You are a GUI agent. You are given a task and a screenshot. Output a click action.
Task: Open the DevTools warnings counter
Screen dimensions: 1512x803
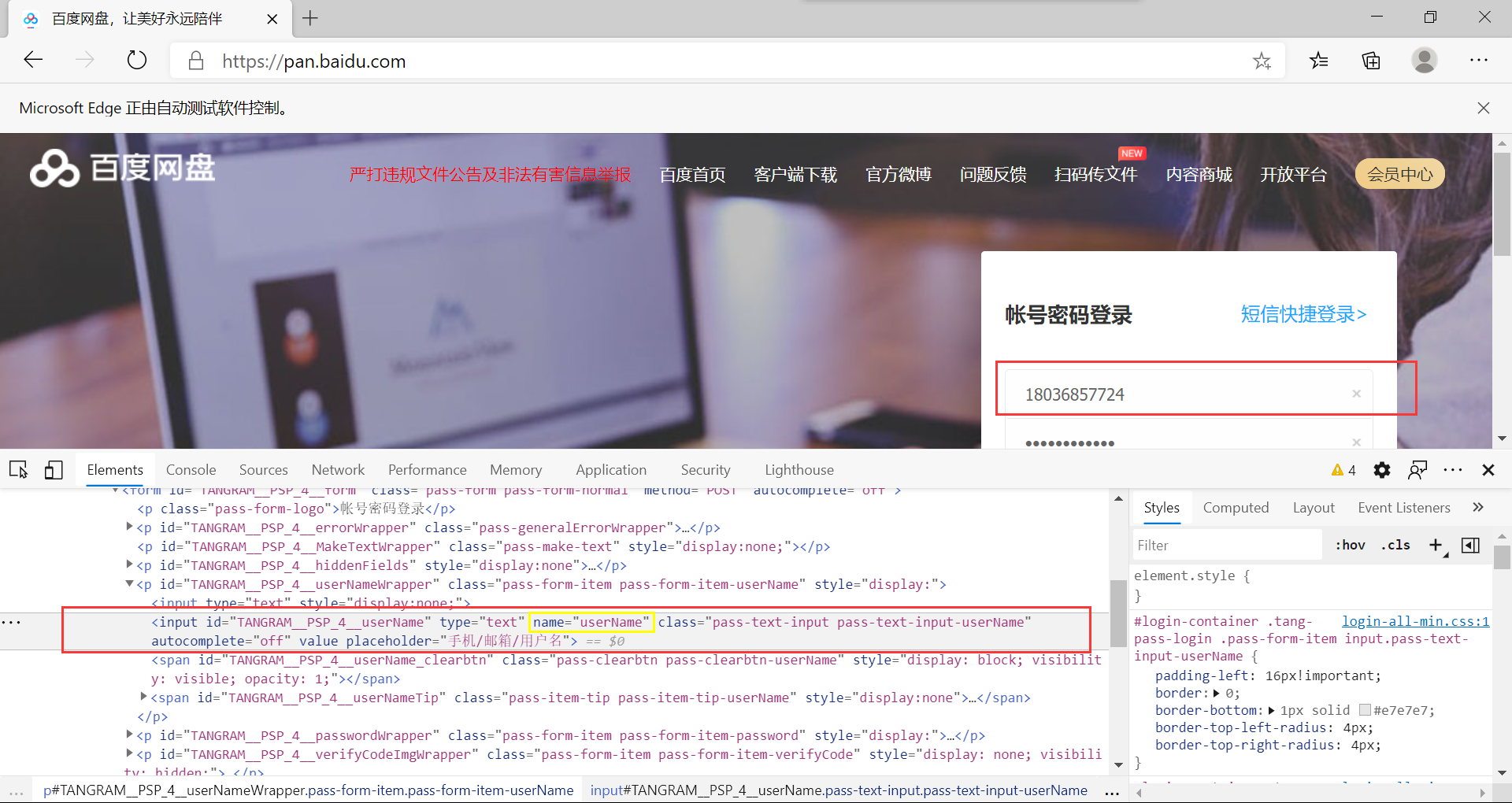[x=1343, y=470]
